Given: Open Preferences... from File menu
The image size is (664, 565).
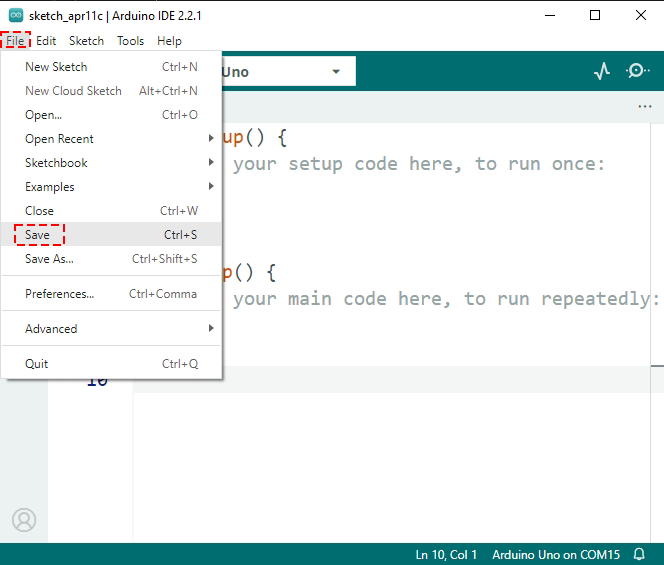Looking at the screenshot, I should pos(111,294).
